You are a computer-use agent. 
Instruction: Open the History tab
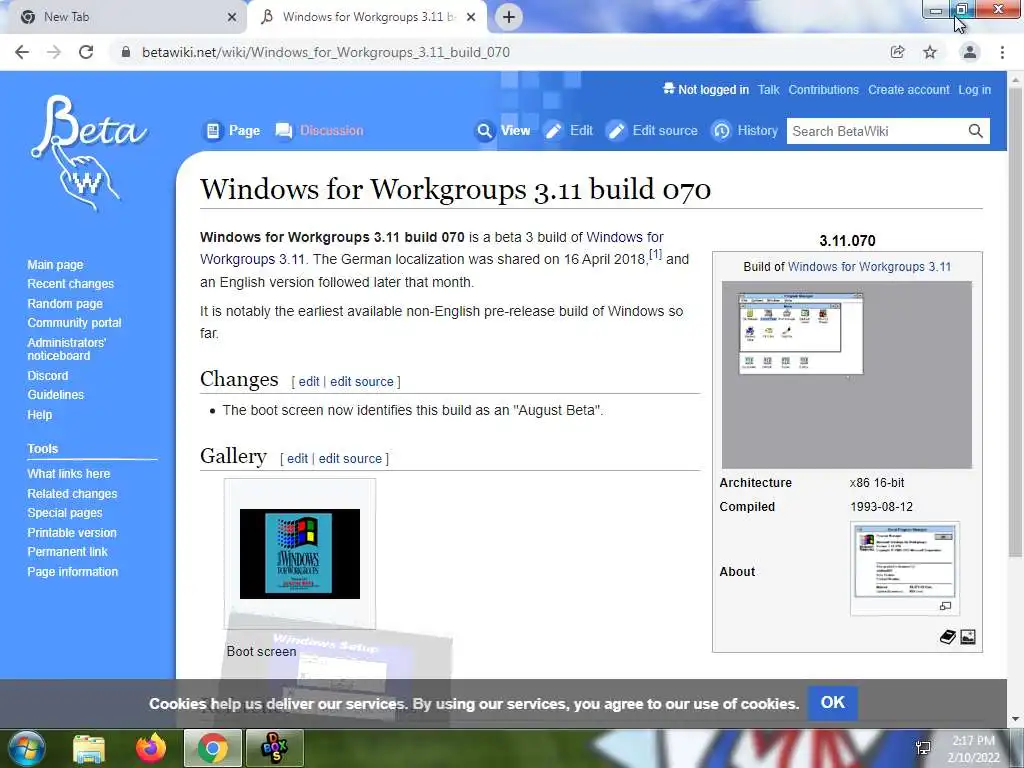click(744, 131)
